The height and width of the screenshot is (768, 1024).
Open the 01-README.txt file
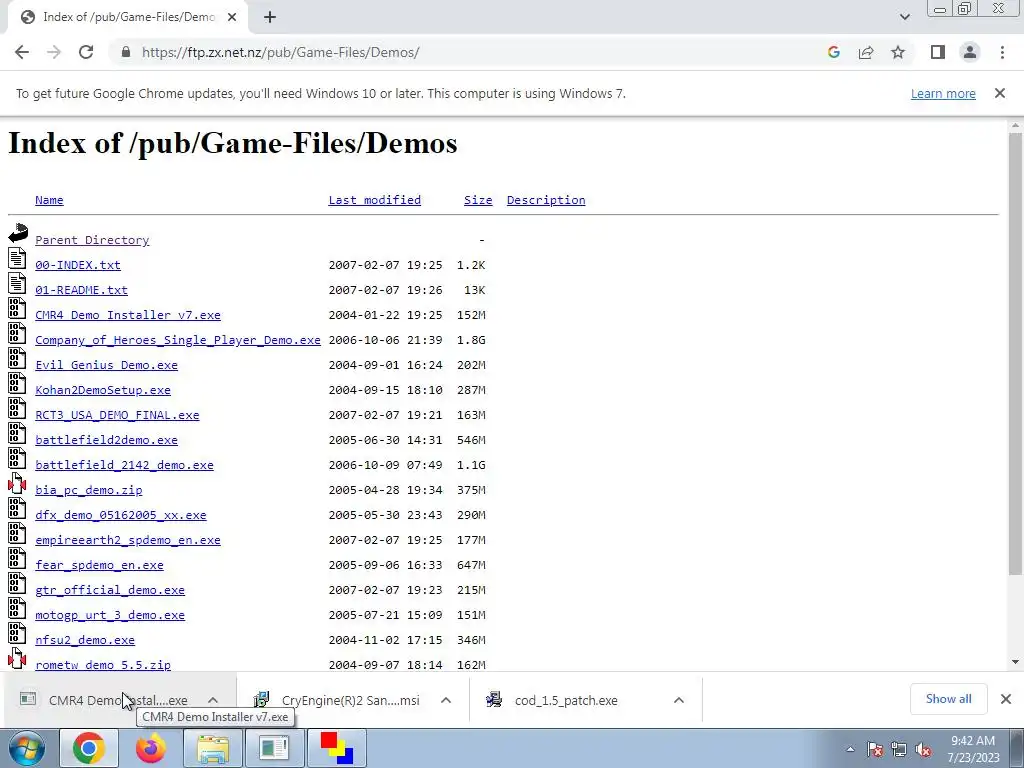pos(81,289)
